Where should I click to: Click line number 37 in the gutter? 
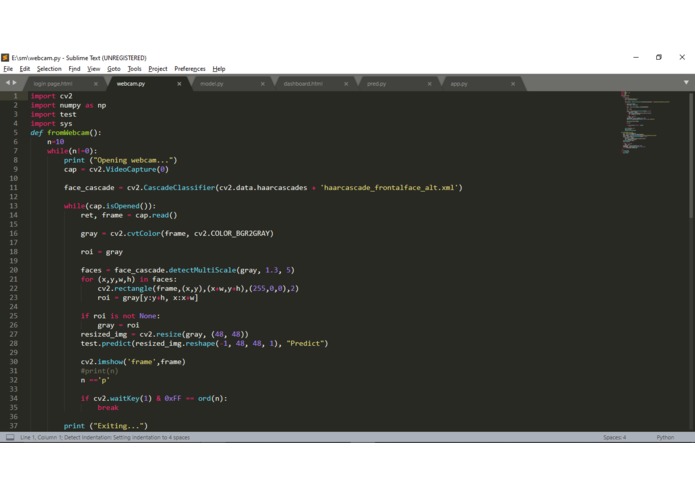pos(13,426)
